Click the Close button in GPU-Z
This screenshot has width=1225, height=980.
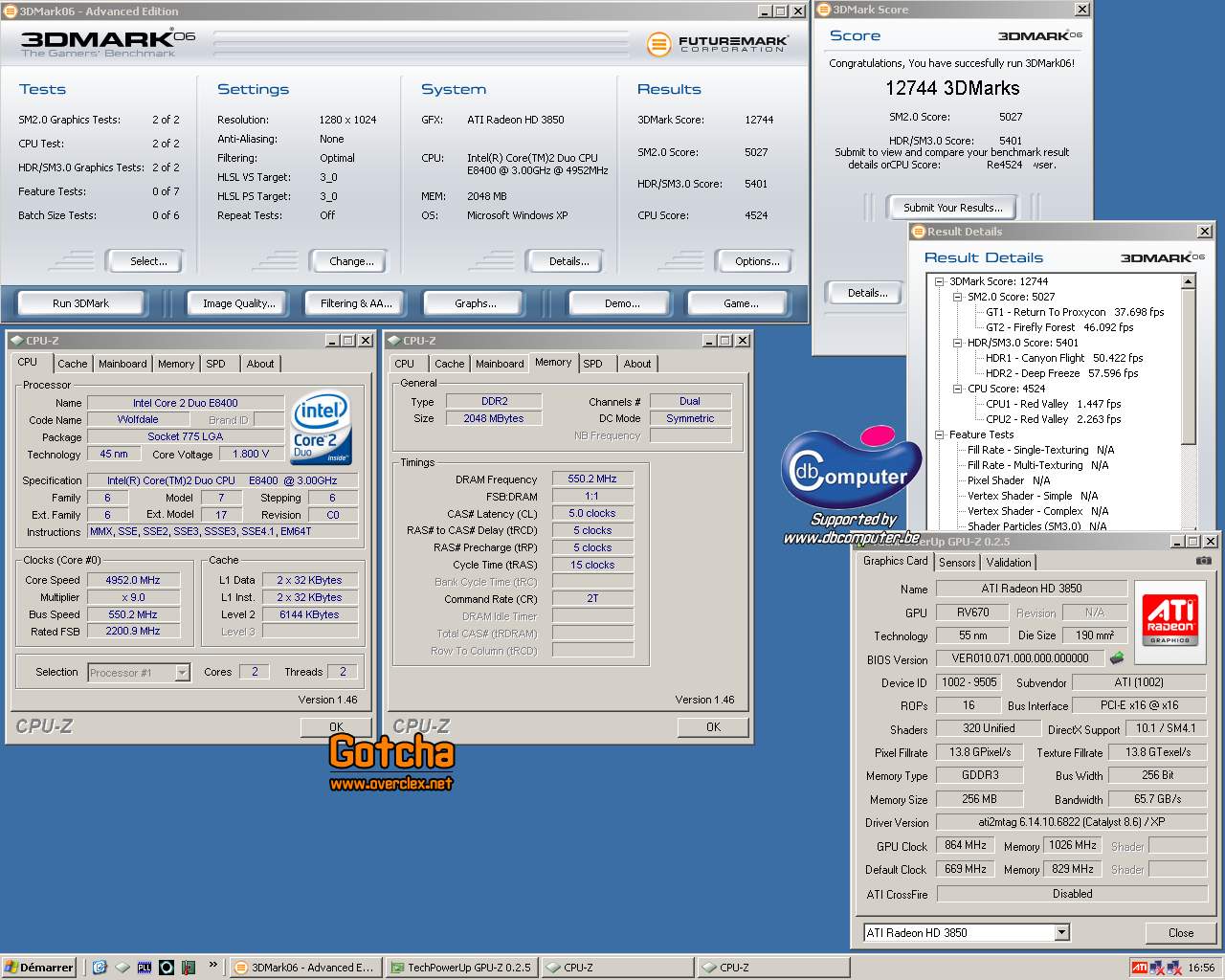click(x=1181, y=932)
